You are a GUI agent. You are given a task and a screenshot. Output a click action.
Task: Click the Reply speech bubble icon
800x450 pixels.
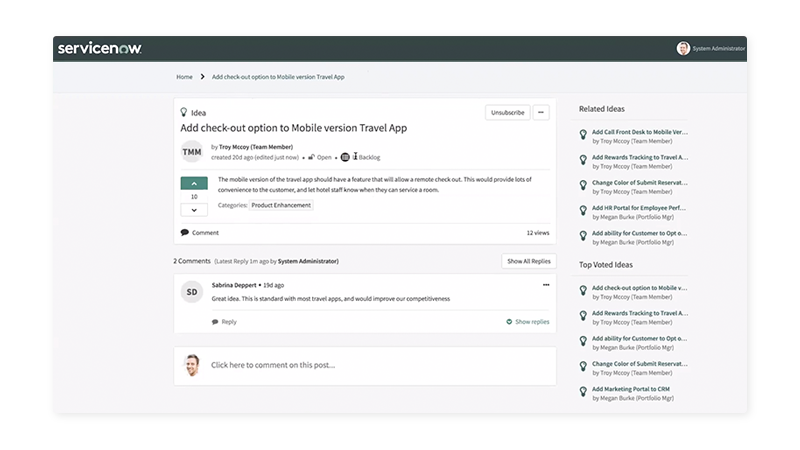[x=215, y=322]
